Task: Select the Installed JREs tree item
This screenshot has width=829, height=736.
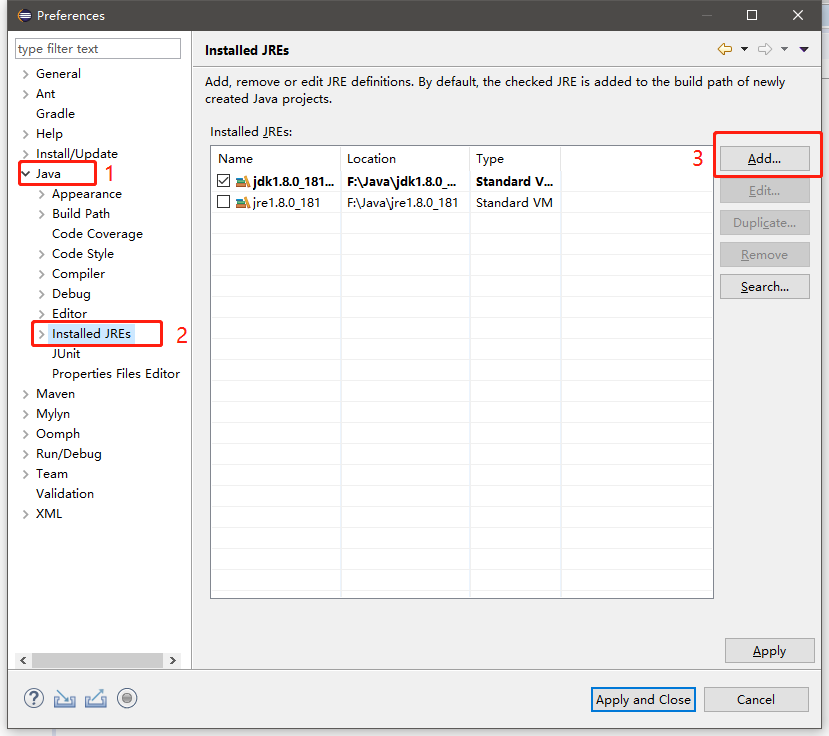Action: (91, 334)
